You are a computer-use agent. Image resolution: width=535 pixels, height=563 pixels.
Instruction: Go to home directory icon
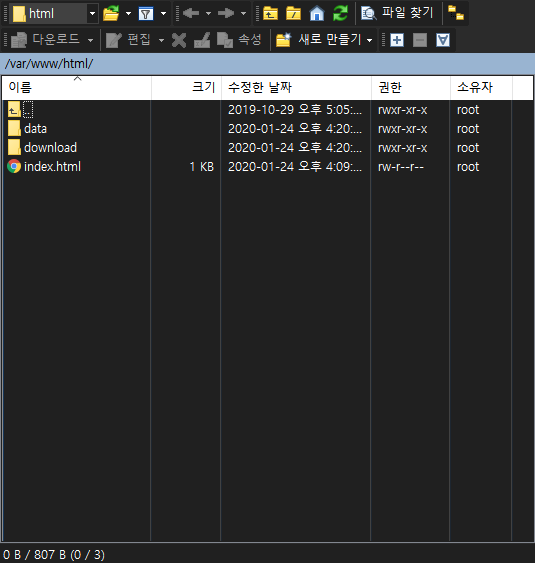[x=317, y=14]
